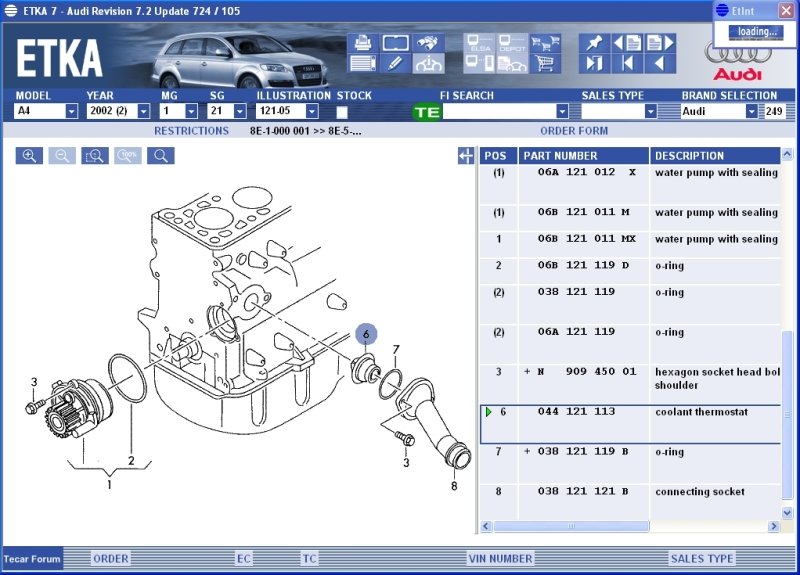Click part callout 8 on the diagram

[453, 486]
